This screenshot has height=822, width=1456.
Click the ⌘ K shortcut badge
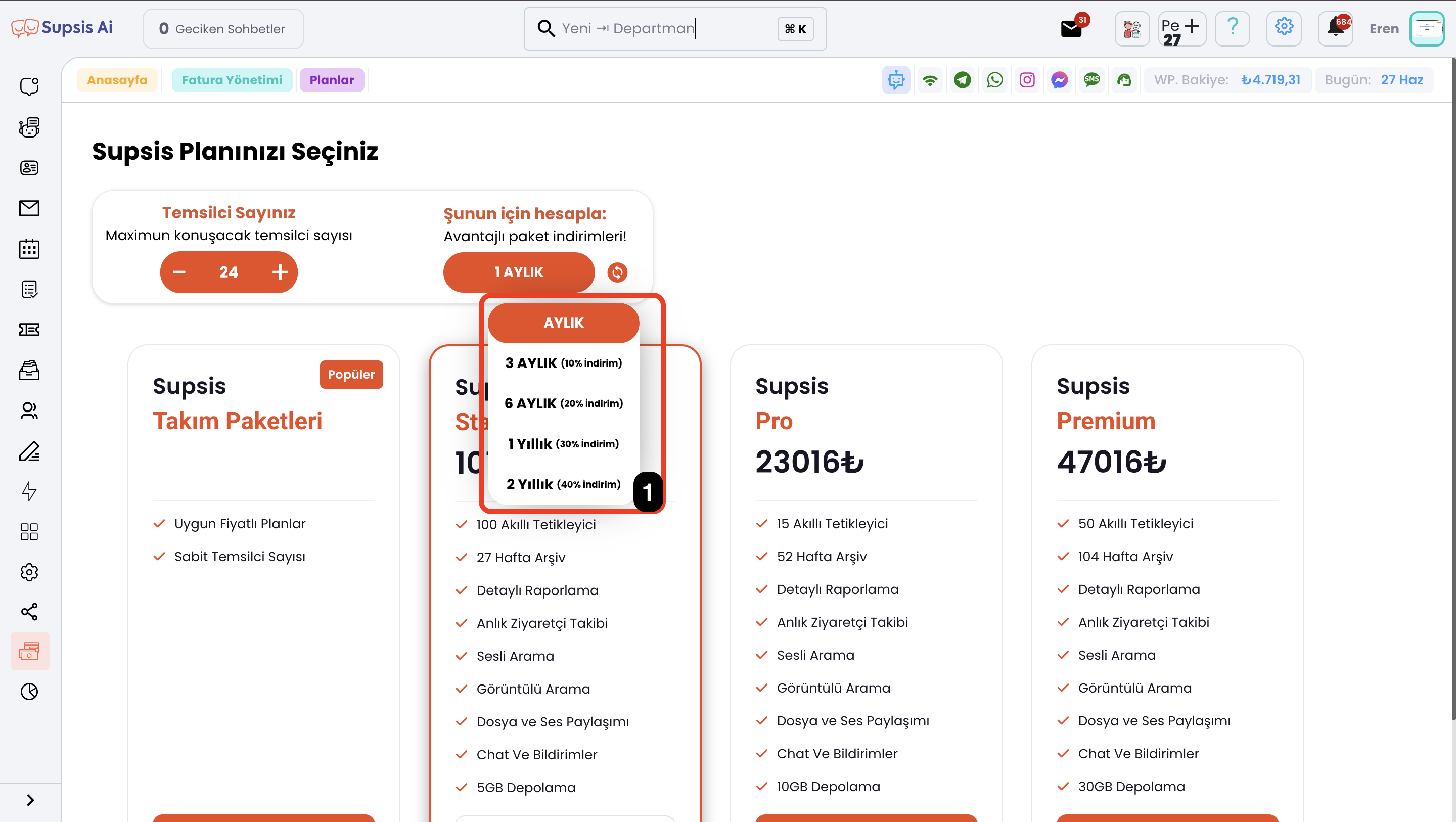795,29
